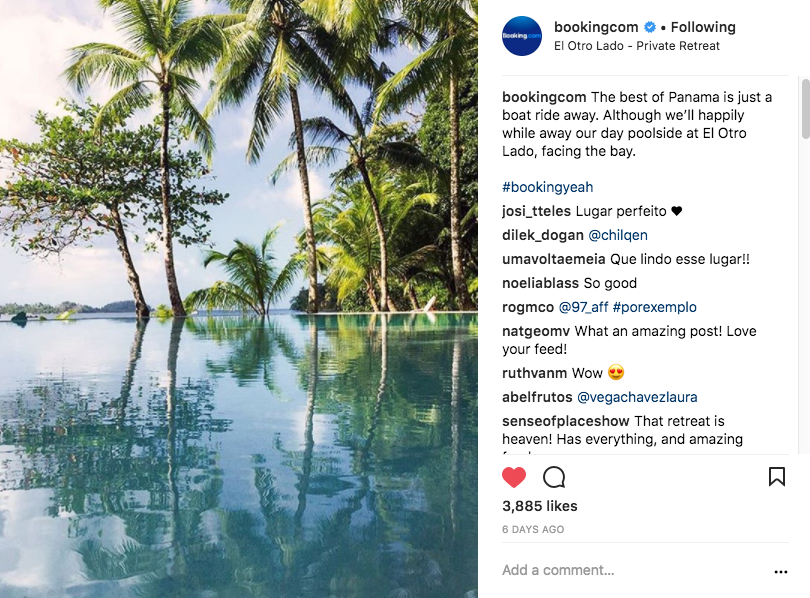Focus the Add a comment field

(x=630, y=570)
